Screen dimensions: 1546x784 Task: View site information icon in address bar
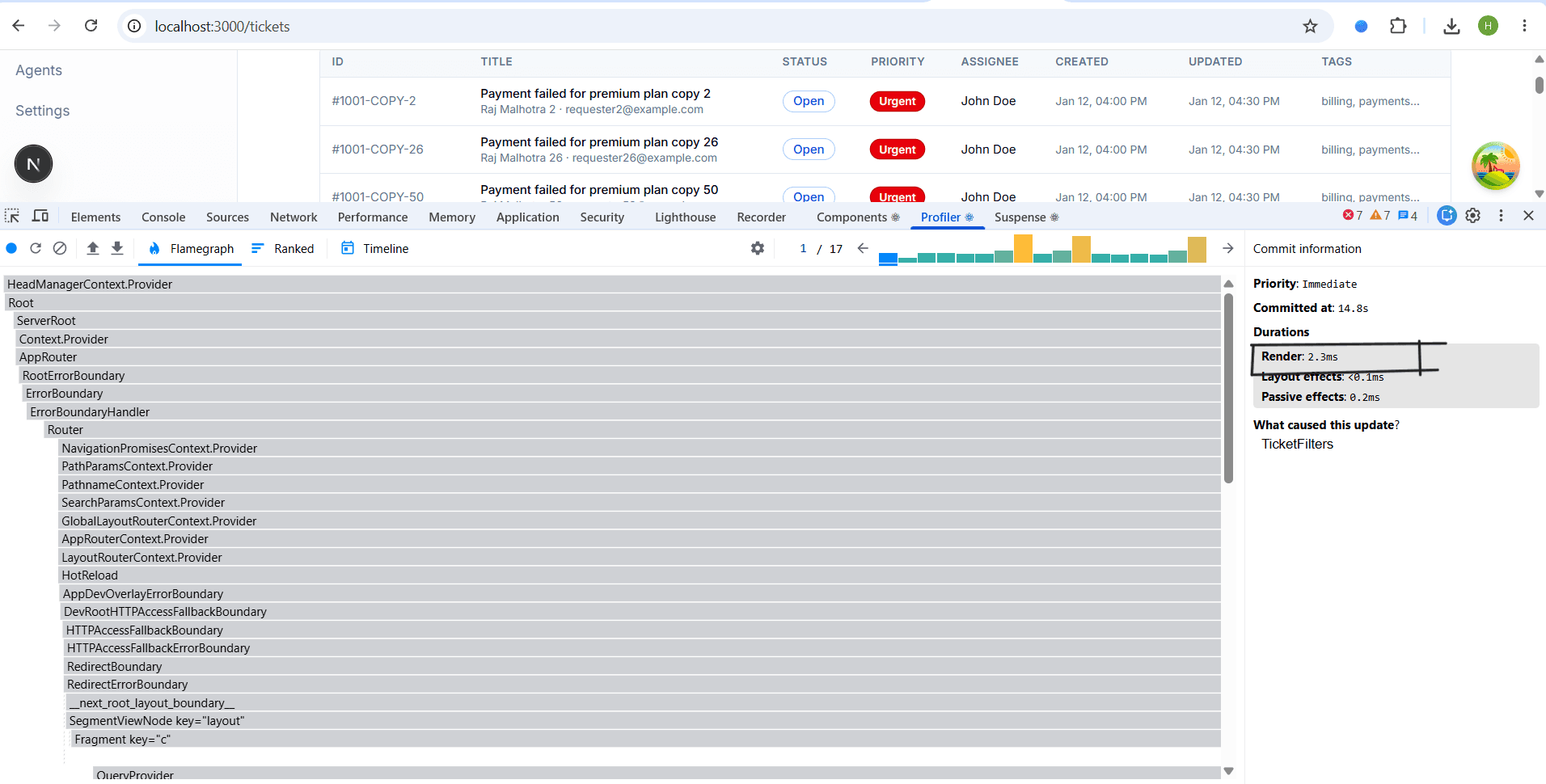click(135, 26)
